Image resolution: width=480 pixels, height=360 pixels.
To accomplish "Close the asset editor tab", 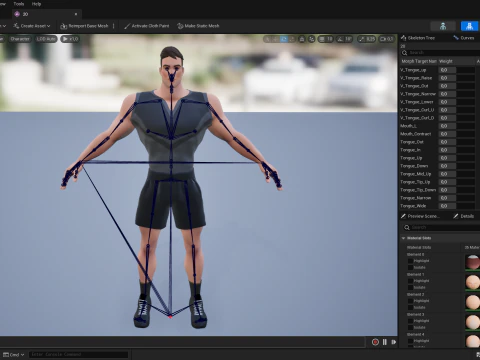I will 76,14.
